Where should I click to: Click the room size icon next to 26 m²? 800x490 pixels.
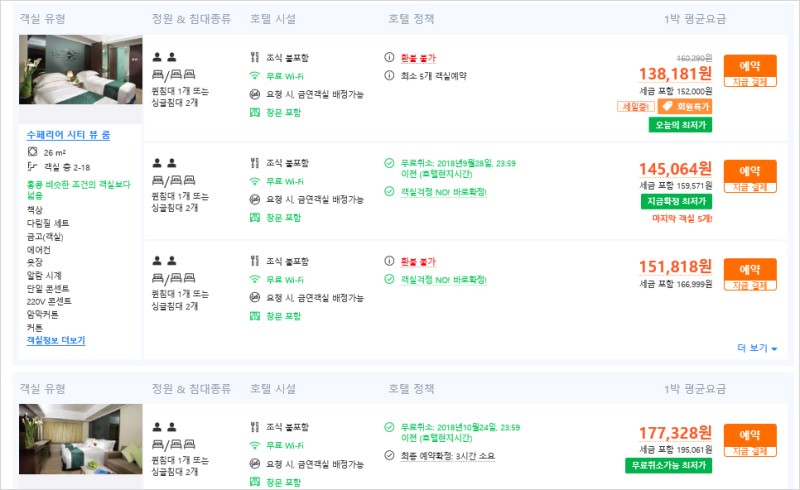(x=32, y=151)
